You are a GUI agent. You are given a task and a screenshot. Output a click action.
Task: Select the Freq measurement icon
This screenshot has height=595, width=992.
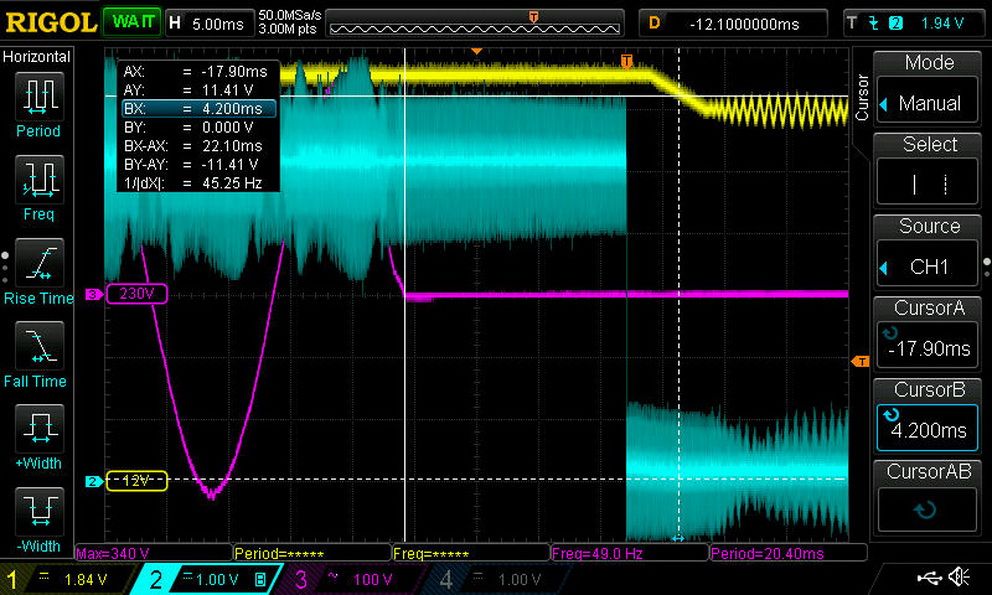coord(39,179)
